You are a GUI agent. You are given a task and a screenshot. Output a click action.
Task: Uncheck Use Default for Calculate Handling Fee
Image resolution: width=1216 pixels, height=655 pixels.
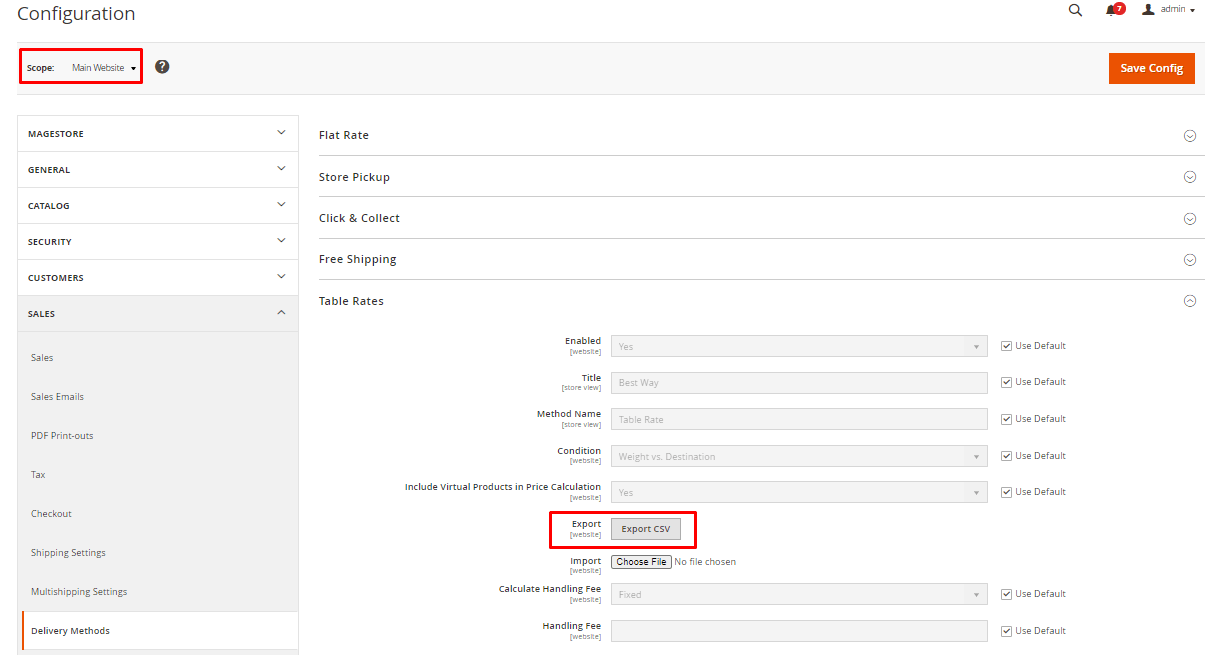[x=1007, y=593]
